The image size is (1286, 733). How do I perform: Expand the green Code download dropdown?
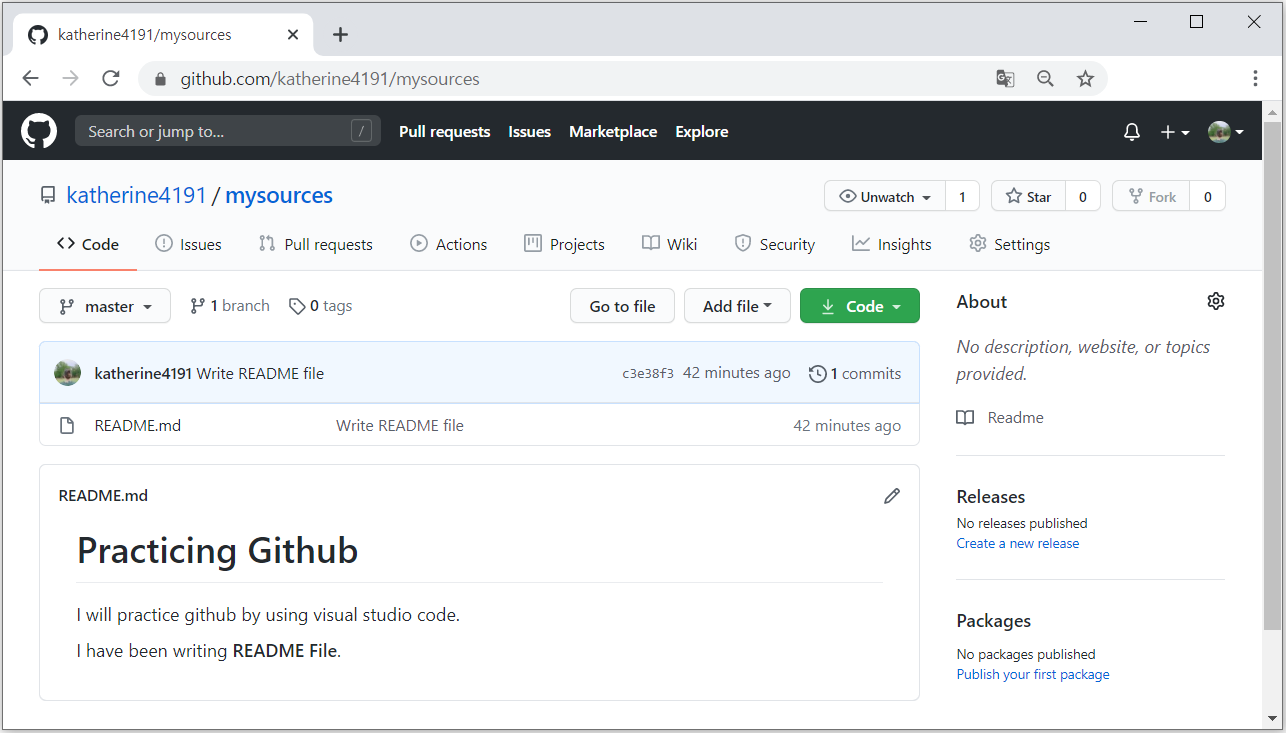(x=860, y=306)
